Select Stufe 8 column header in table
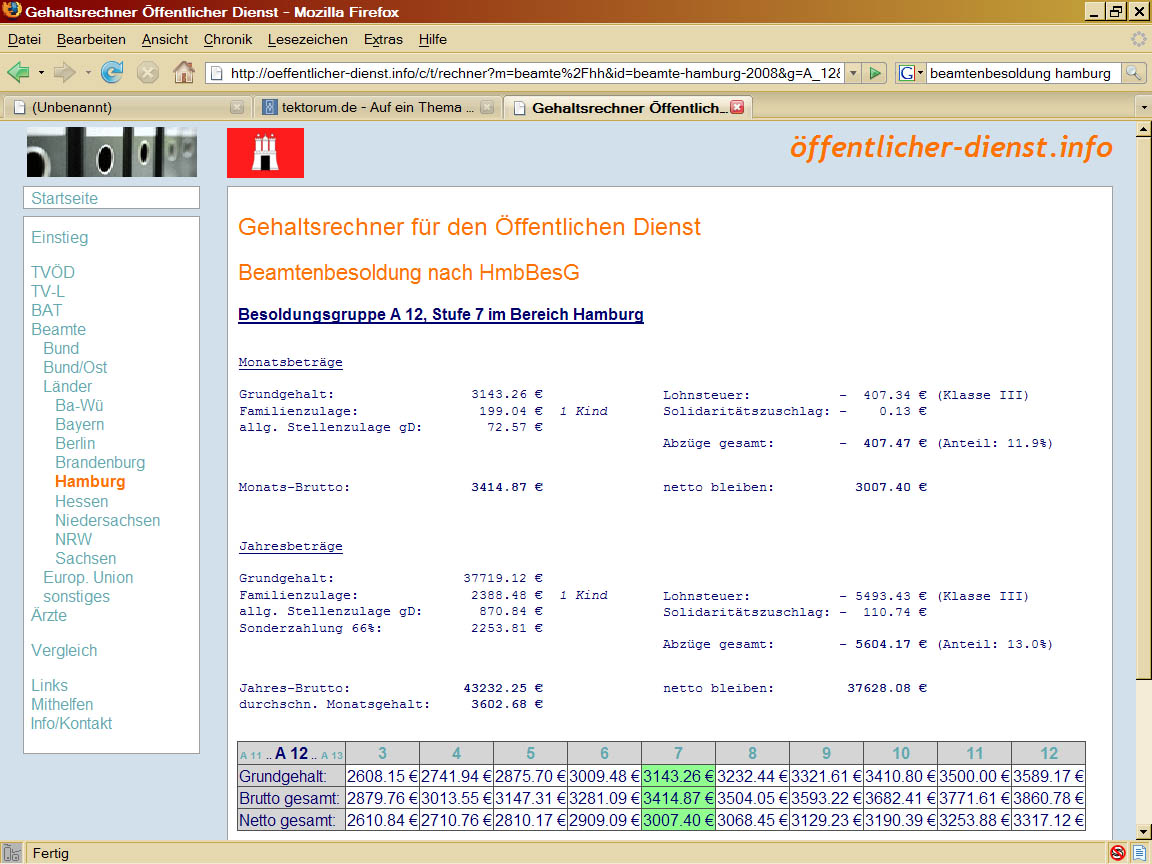Viewport: 1152px width, 864px height. [752, 753]
